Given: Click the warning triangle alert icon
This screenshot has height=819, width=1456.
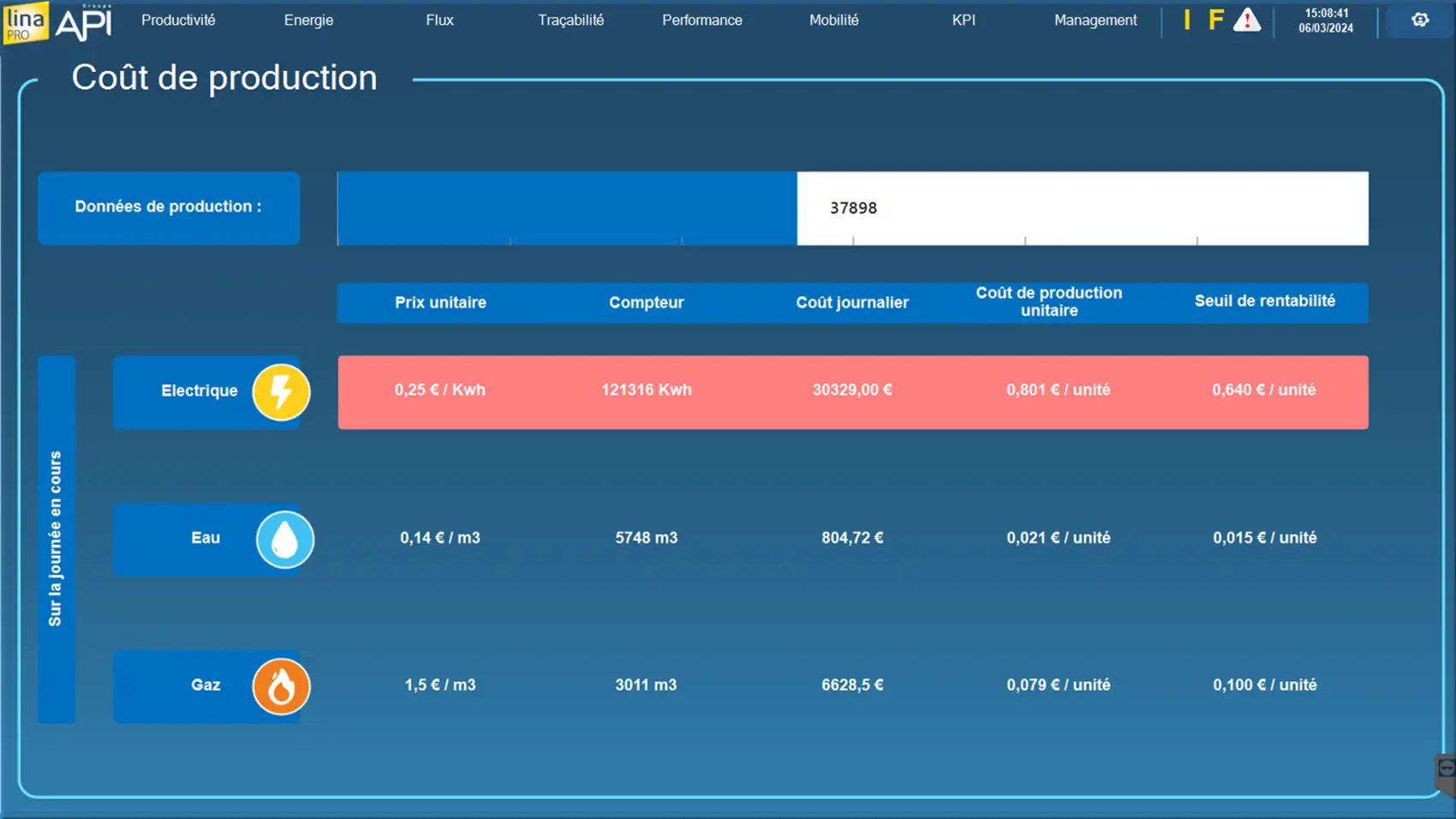Looking at the screenshot, I should click(1247, 20).
